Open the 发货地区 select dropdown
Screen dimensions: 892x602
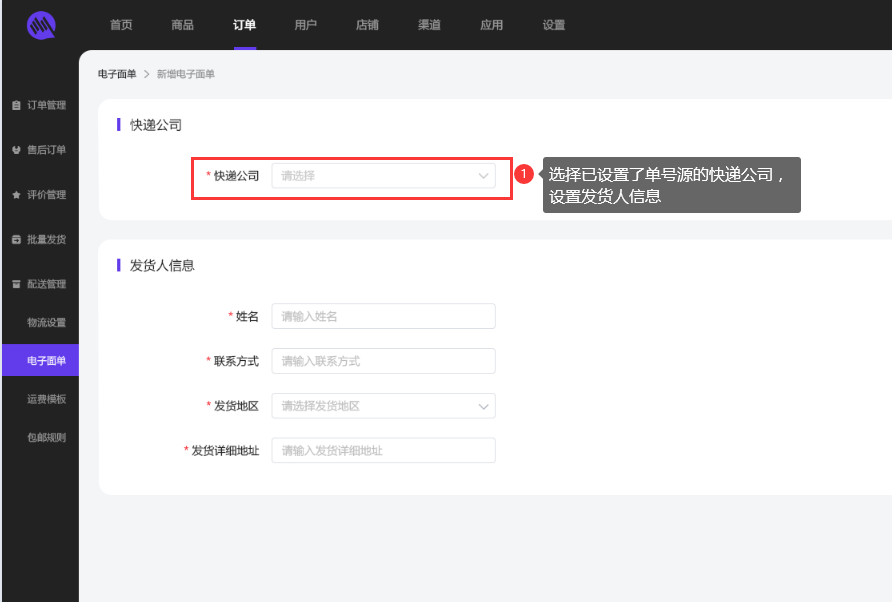[383, 406]
